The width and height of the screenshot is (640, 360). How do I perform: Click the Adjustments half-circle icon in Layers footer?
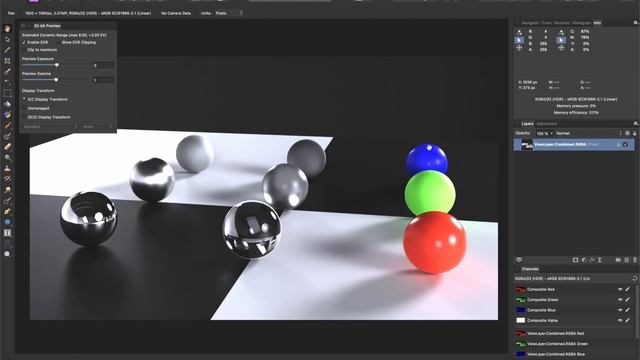coord(584,260)
